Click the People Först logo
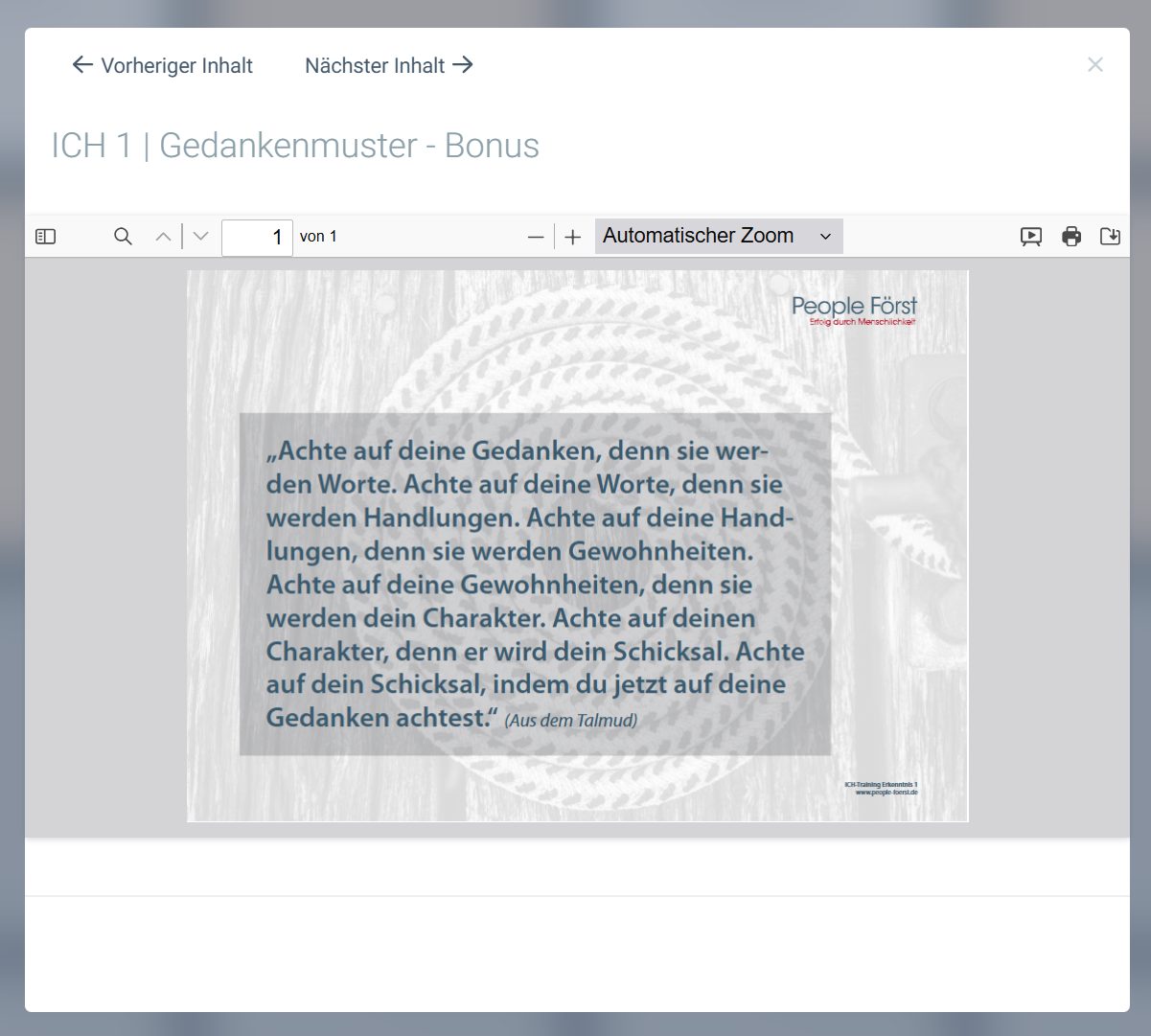 click(x=854, y=310)
